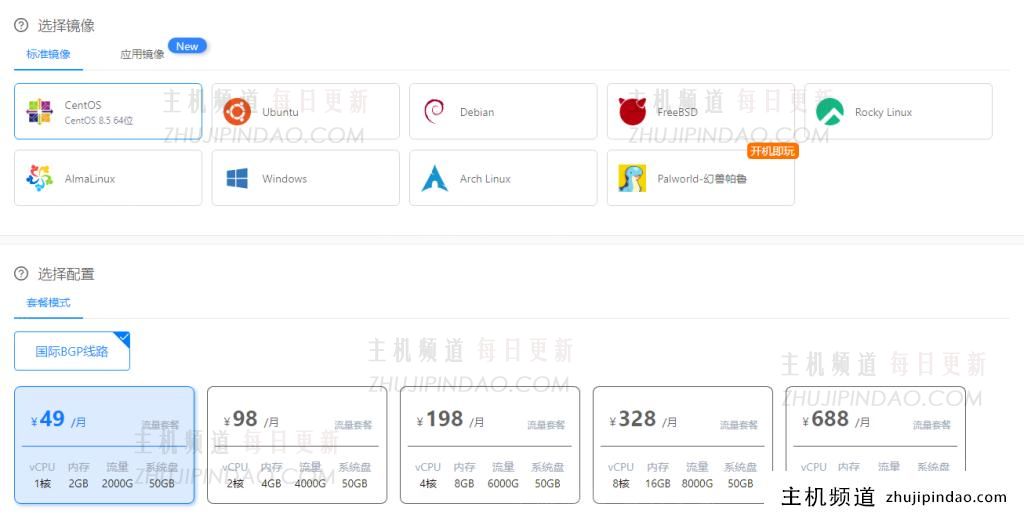The width and height of the screenshot is (1024, 521).
Task: Click the 开机即玩 orange badge
Action: (773, 151)
